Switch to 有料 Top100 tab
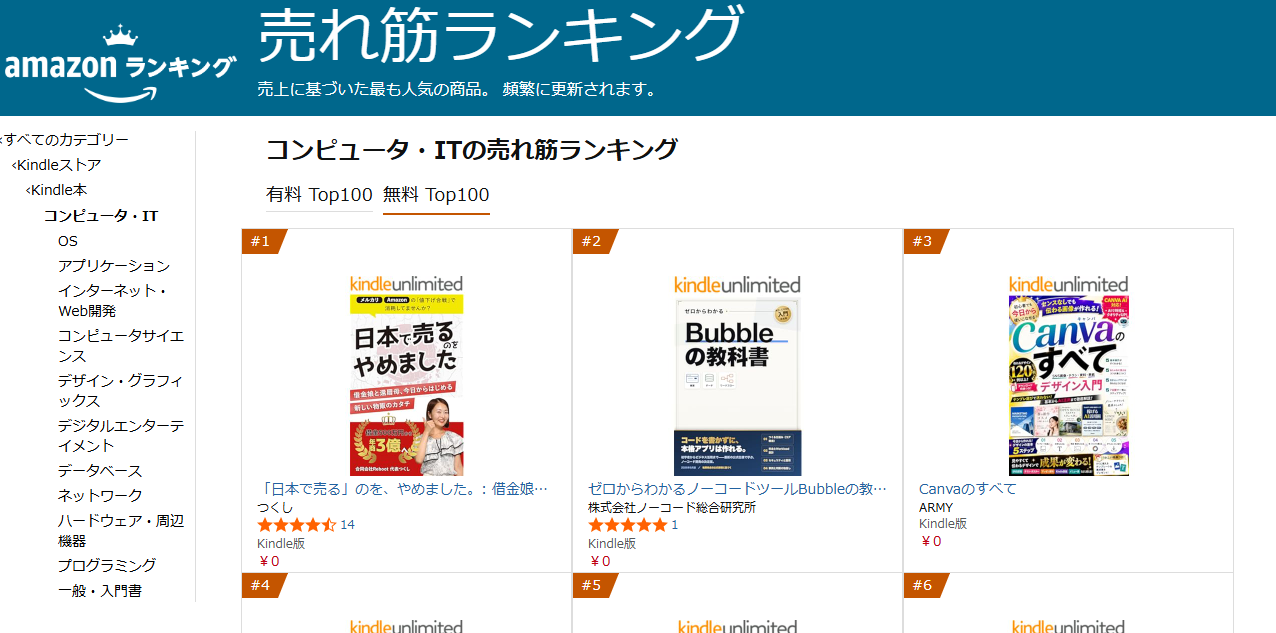 (319, 195)
